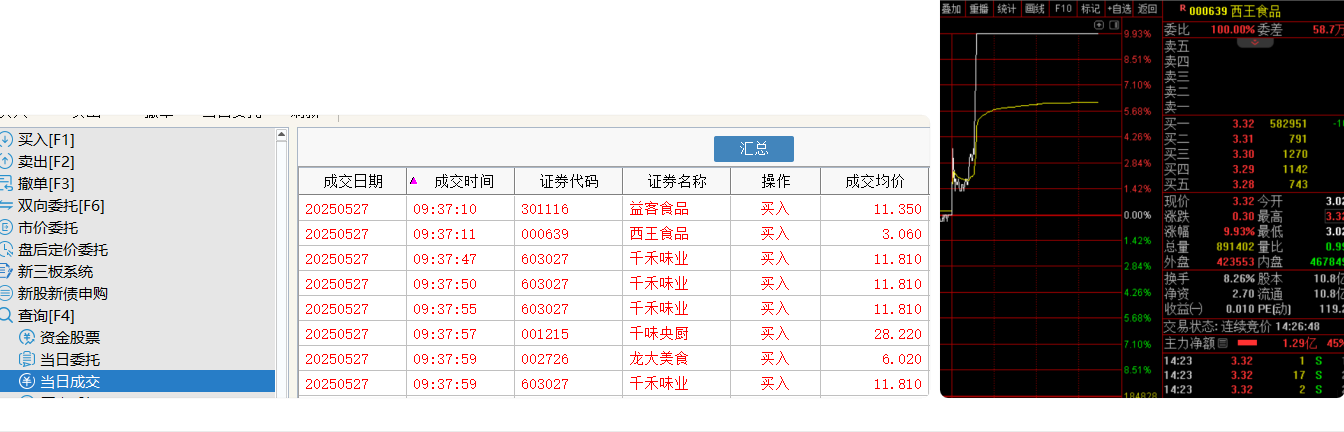Collapse the 查询[F4] tree section
Screen dimensions: 1344x432
pyautogui.click(x=46, y=315)
